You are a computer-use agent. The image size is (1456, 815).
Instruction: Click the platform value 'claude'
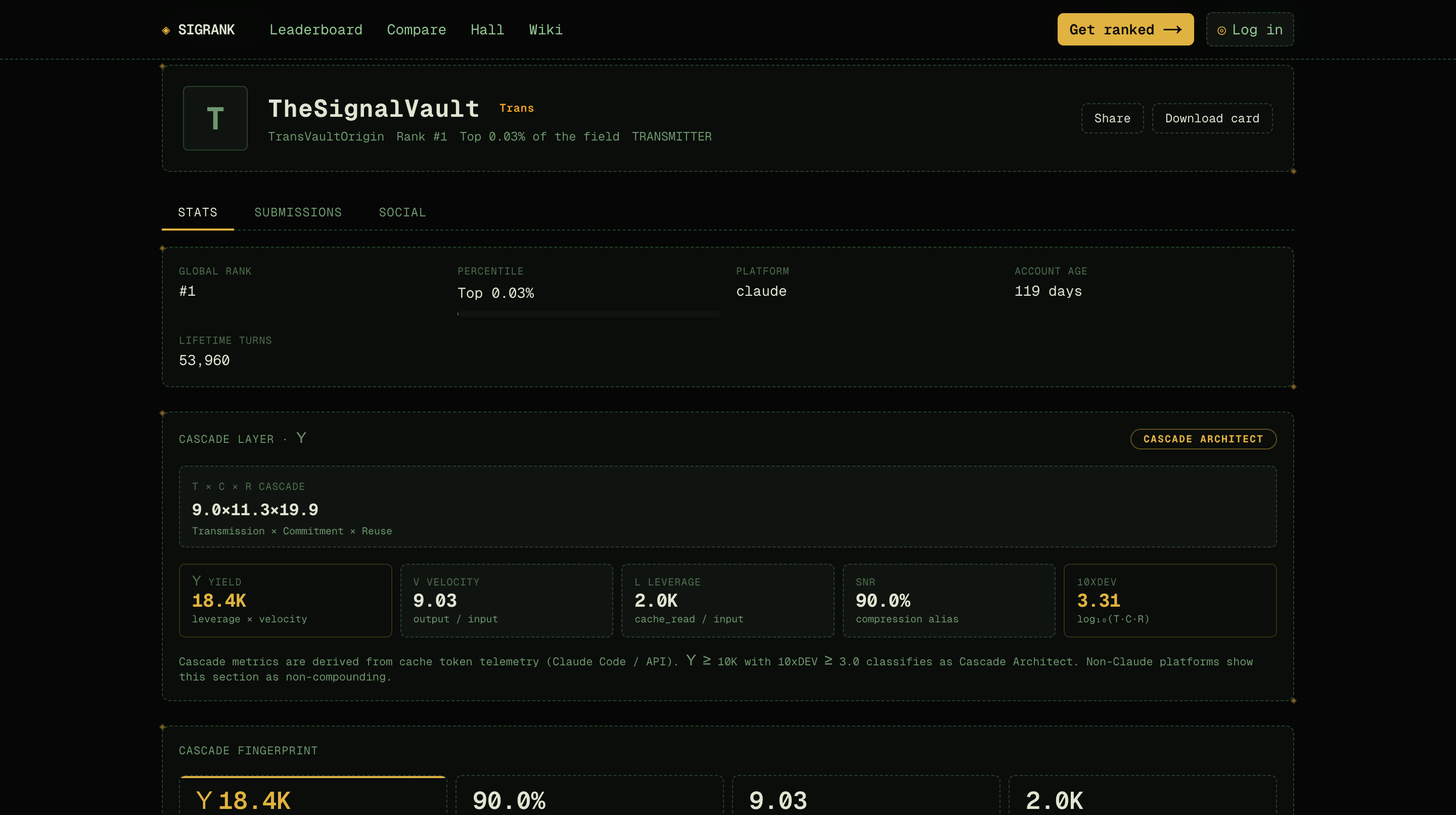761,291
